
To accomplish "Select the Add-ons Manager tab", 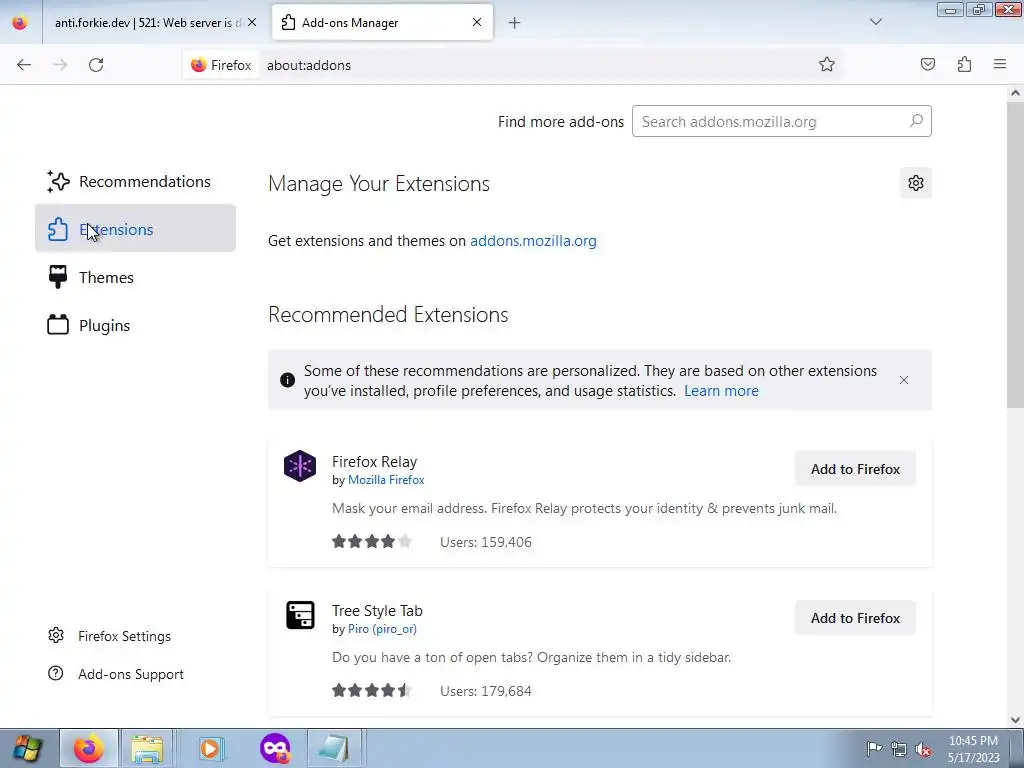I will 382,23.
